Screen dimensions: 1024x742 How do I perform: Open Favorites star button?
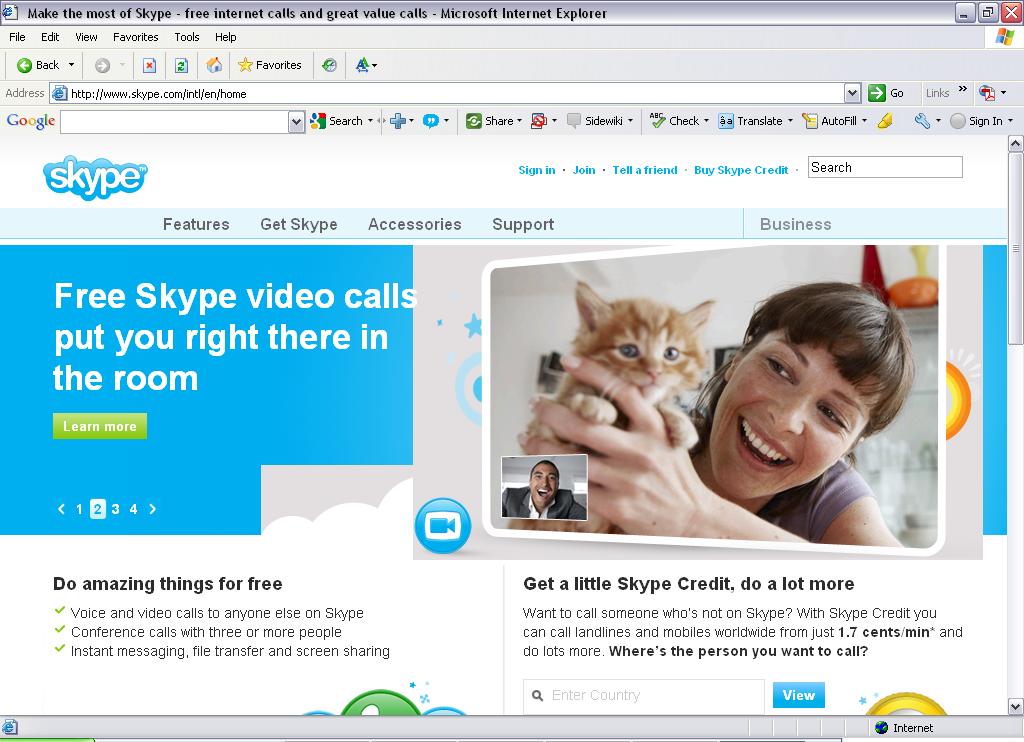[x=270, y=65]
